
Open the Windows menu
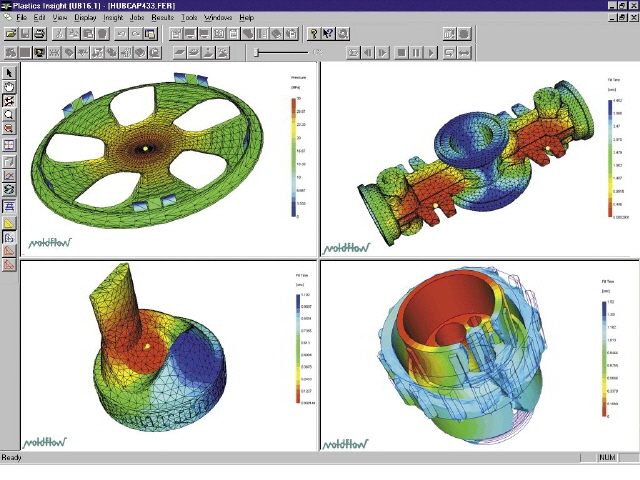pyautogui.click(x=217, y=18)
